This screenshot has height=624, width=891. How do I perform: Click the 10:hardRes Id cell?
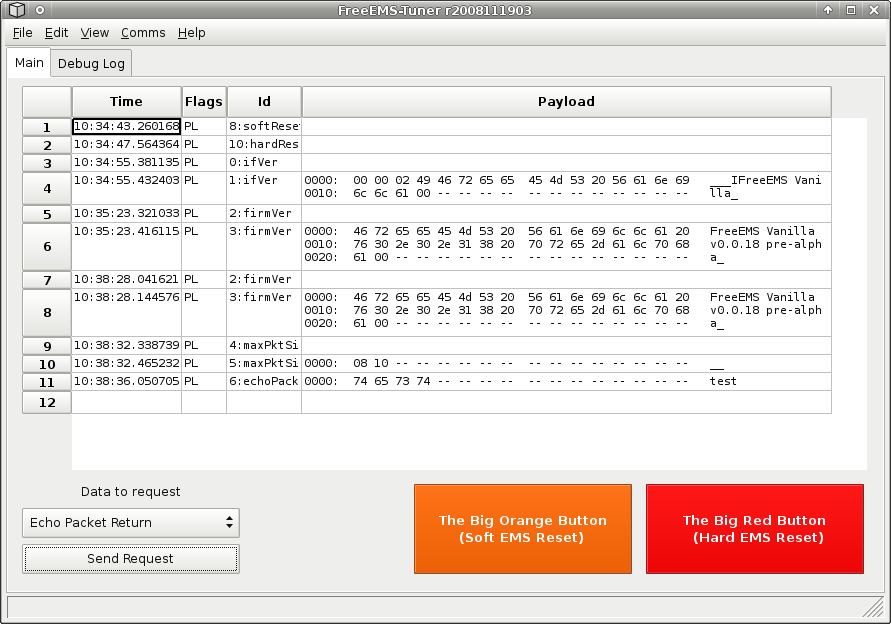click(264, 144)
